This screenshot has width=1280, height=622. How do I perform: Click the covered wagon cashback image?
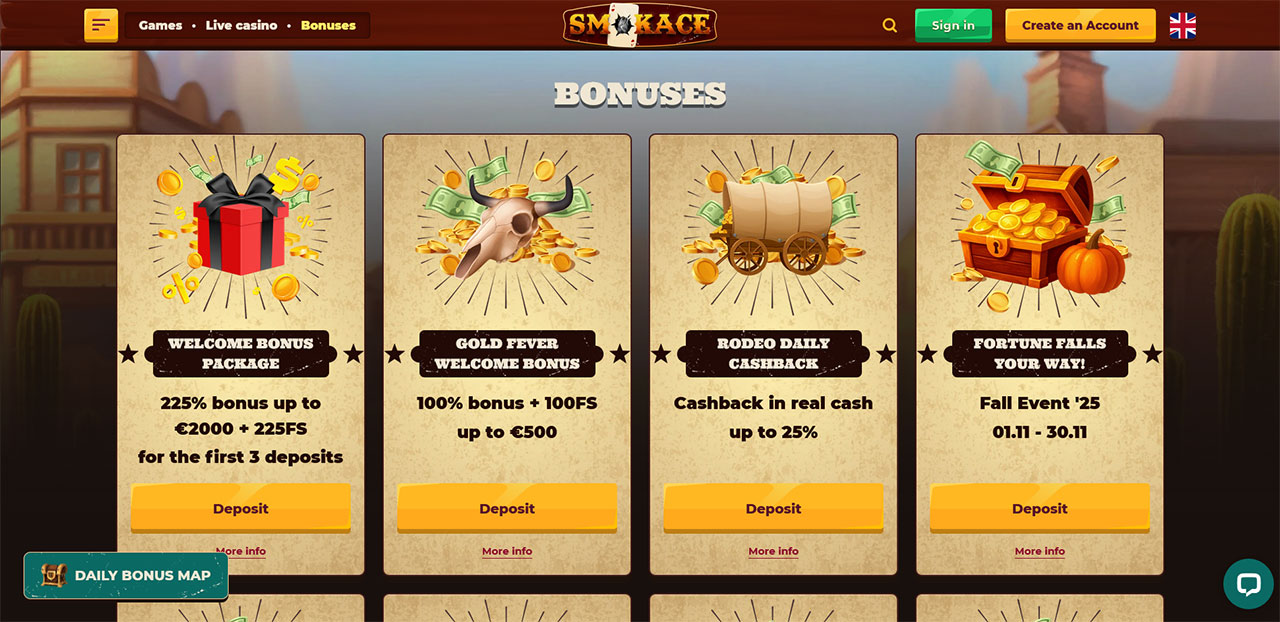click(773, 225)
